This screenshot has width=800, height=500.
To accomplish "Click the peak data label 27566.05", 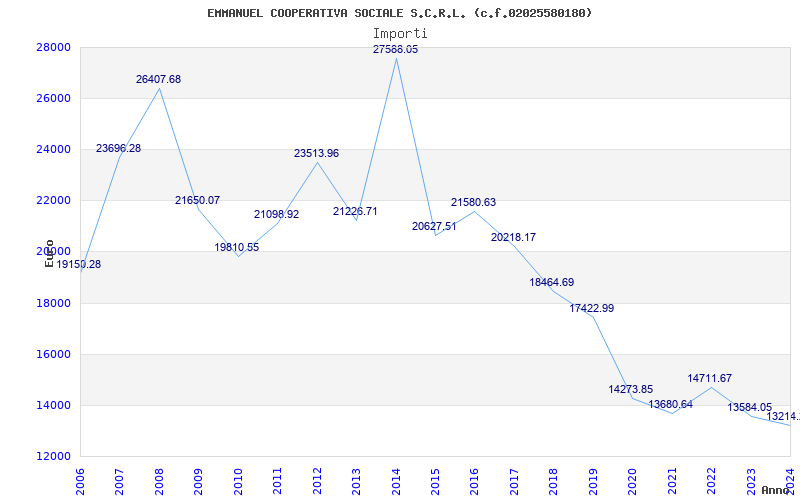I will tap(395, 49).
